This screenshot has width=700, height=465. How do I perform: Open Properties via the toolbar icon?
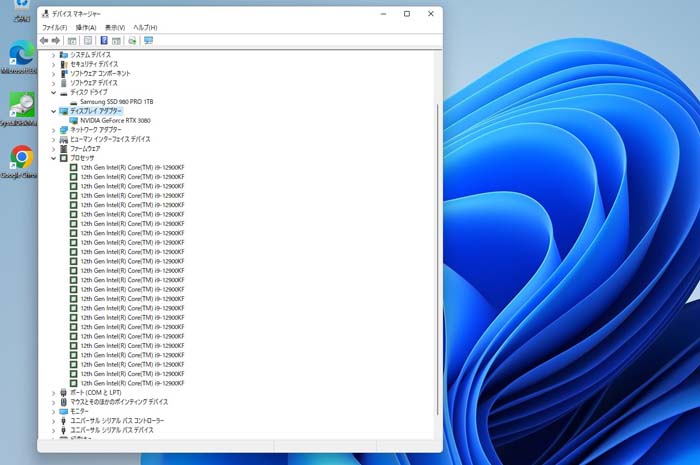(88, 41)
